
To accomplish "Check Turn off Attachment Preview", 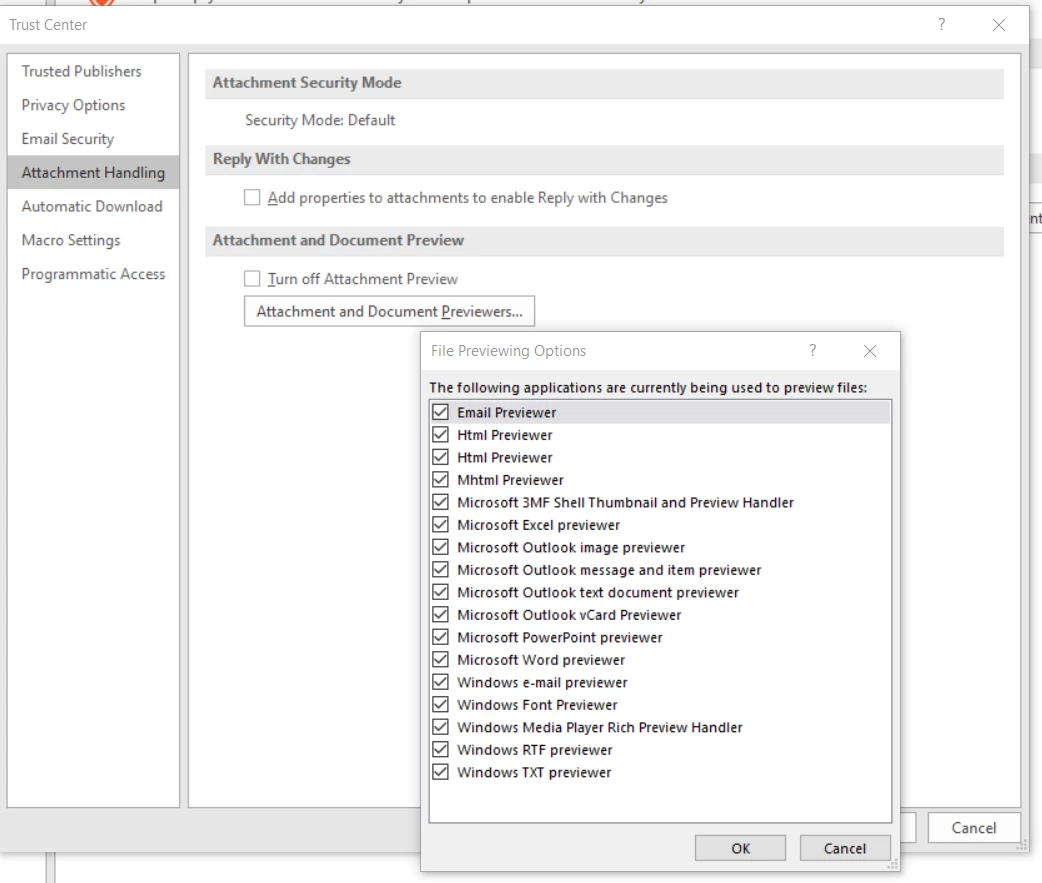I will coord(252,278).
